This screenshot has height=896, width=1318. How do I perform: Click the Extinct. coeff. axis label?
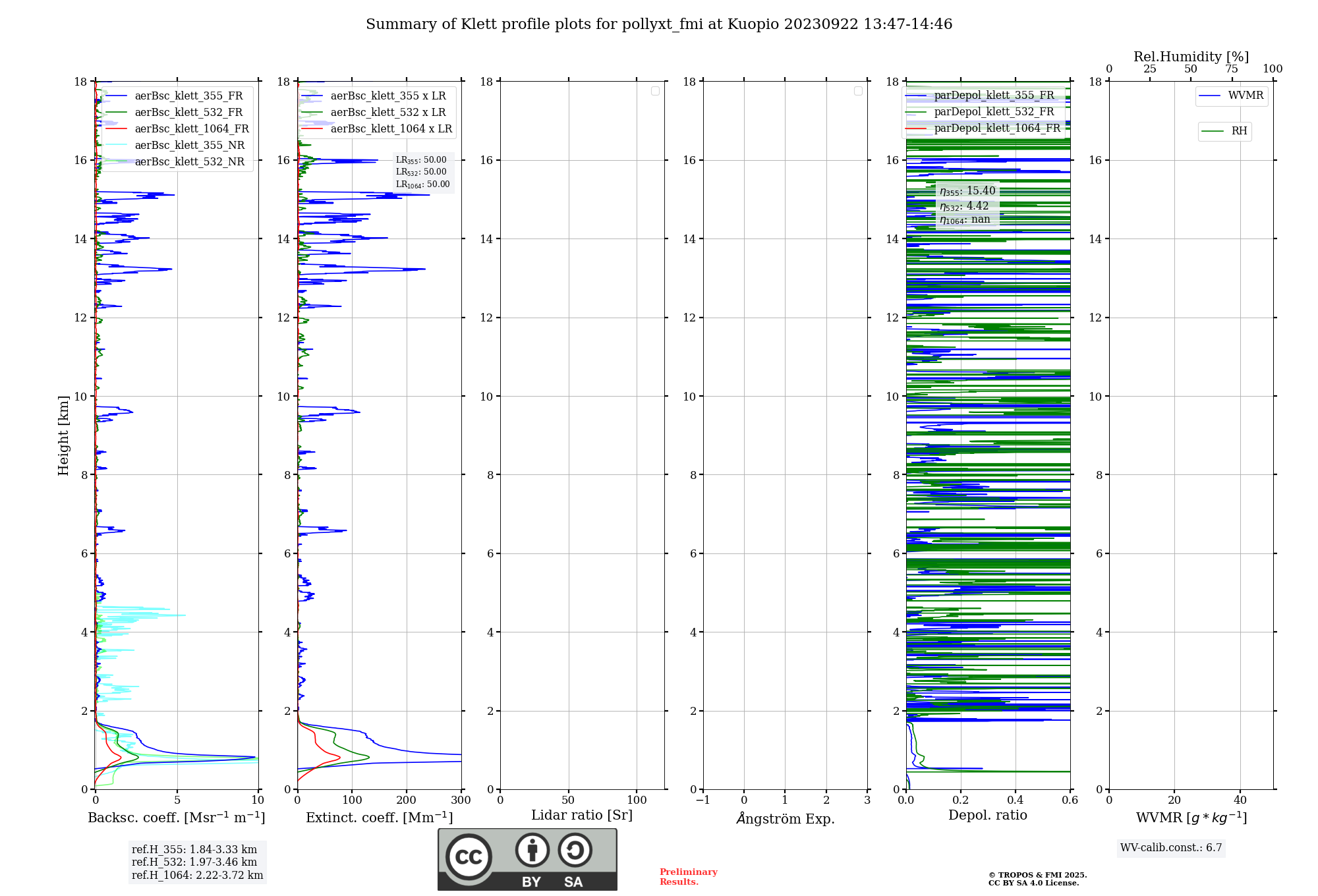pyautogui.click(x=380, y=818)
